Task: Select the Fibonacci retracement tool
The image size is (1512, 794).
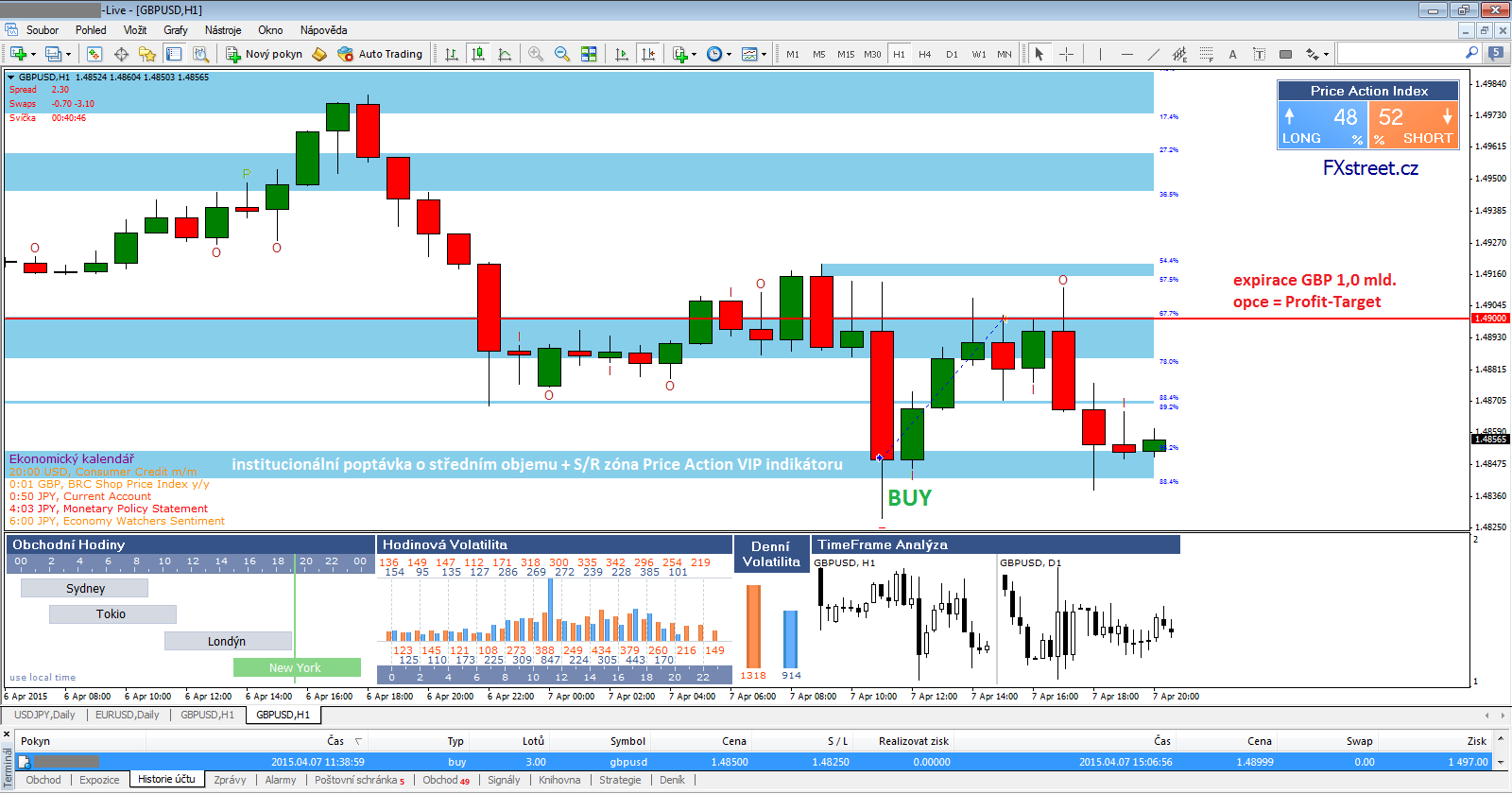Action: coord(1206,54)
